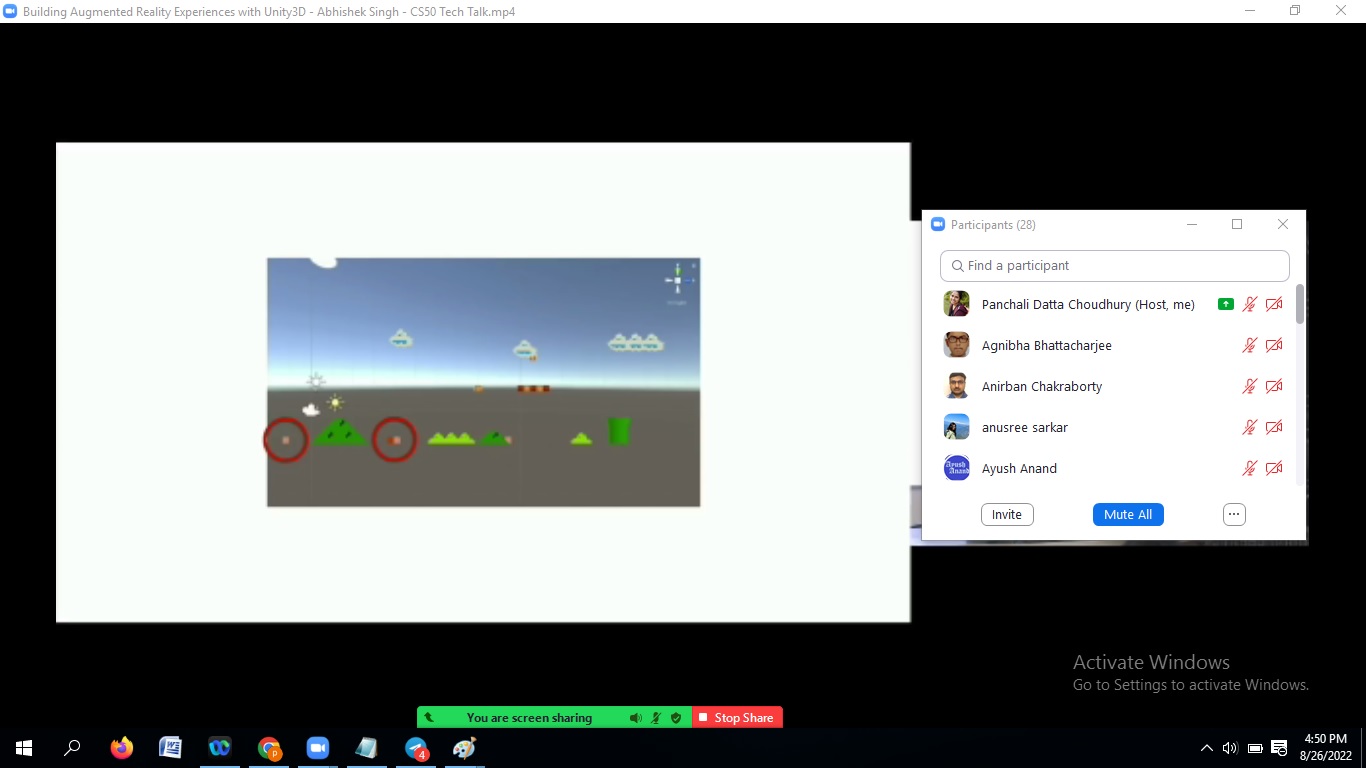
Task: Click the Zoom icon in Participants title bar
Action: tap(938, 224)
